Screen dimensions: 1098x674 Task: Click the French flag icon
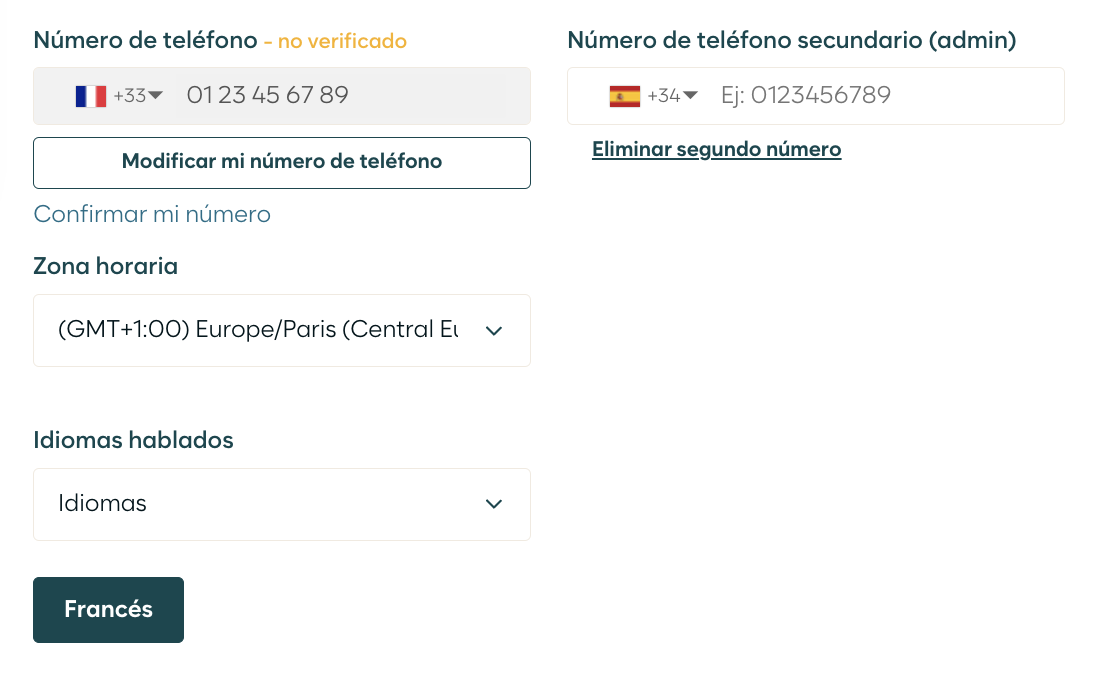pos(91,96)
